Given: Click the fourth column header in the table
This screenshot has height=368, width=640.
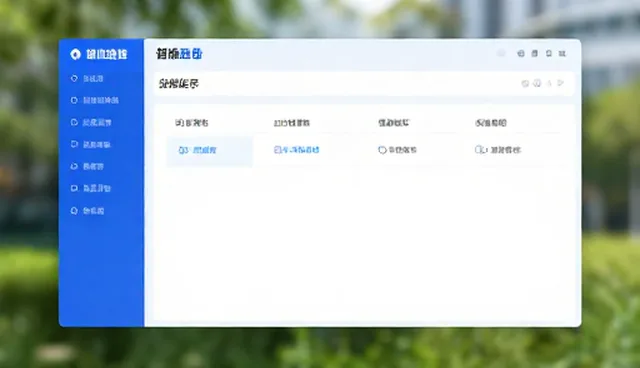Looking at the screenshot, I should click(491, 123).
